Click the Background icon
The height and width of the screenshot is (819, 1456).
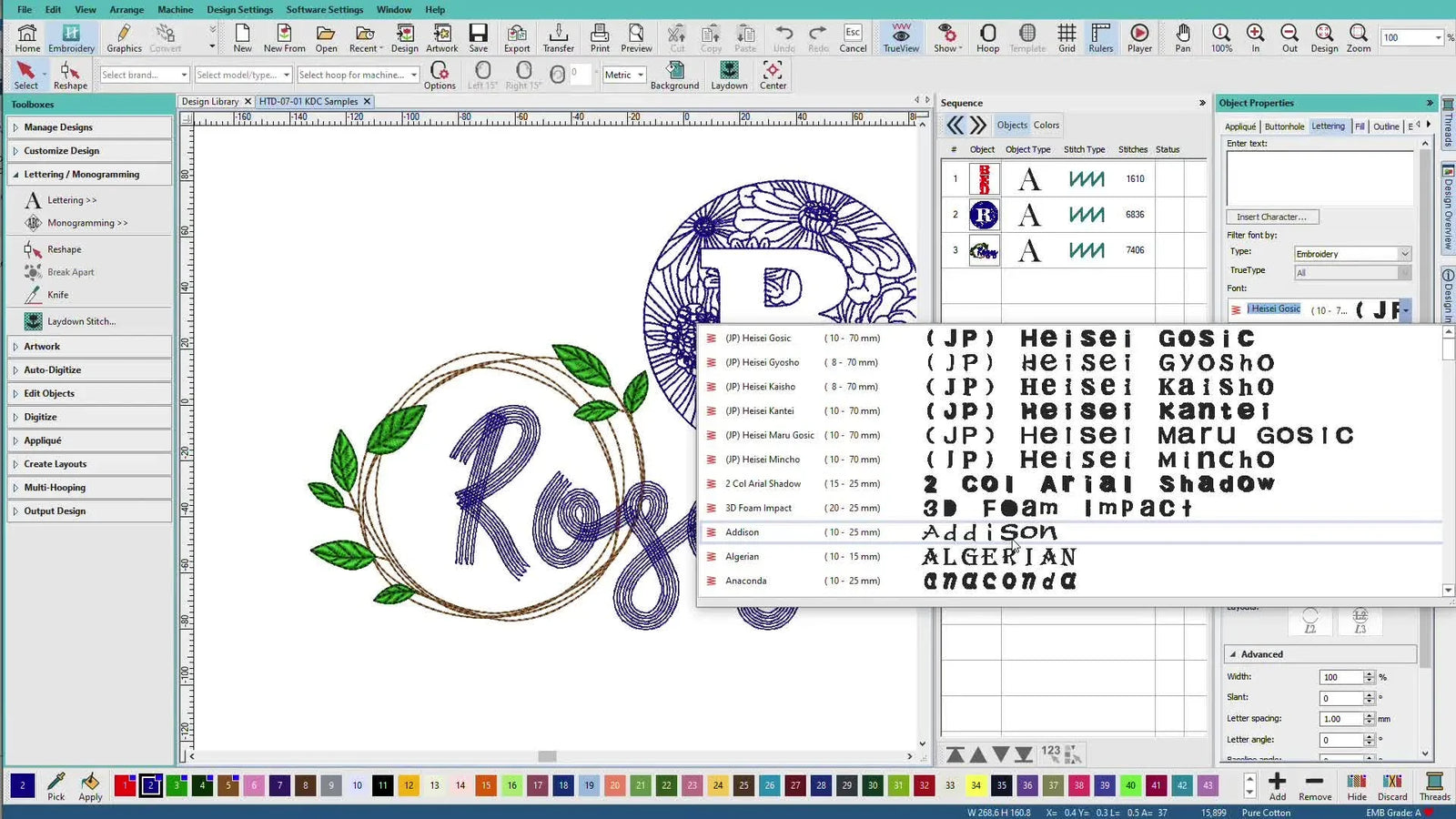(x=674, y=75)
